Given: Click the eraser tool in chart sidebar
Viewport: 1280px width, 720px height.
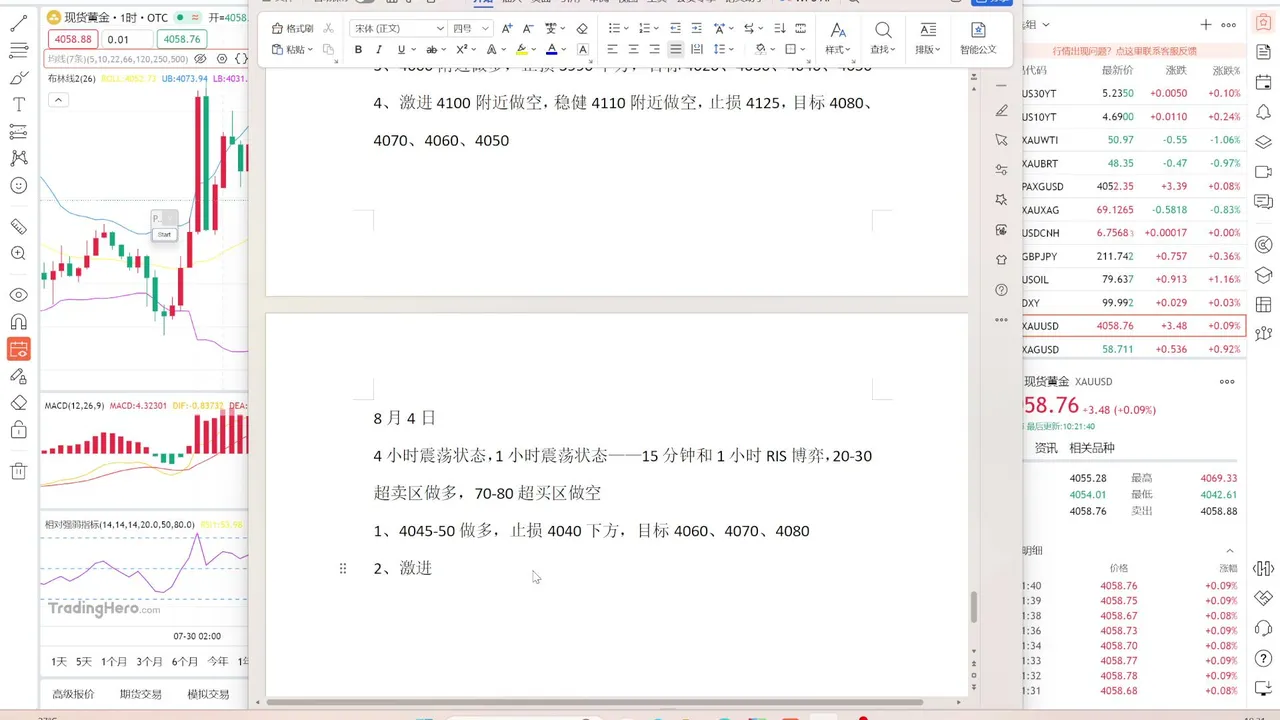Looking at the screenshot, I should point(18,403).
